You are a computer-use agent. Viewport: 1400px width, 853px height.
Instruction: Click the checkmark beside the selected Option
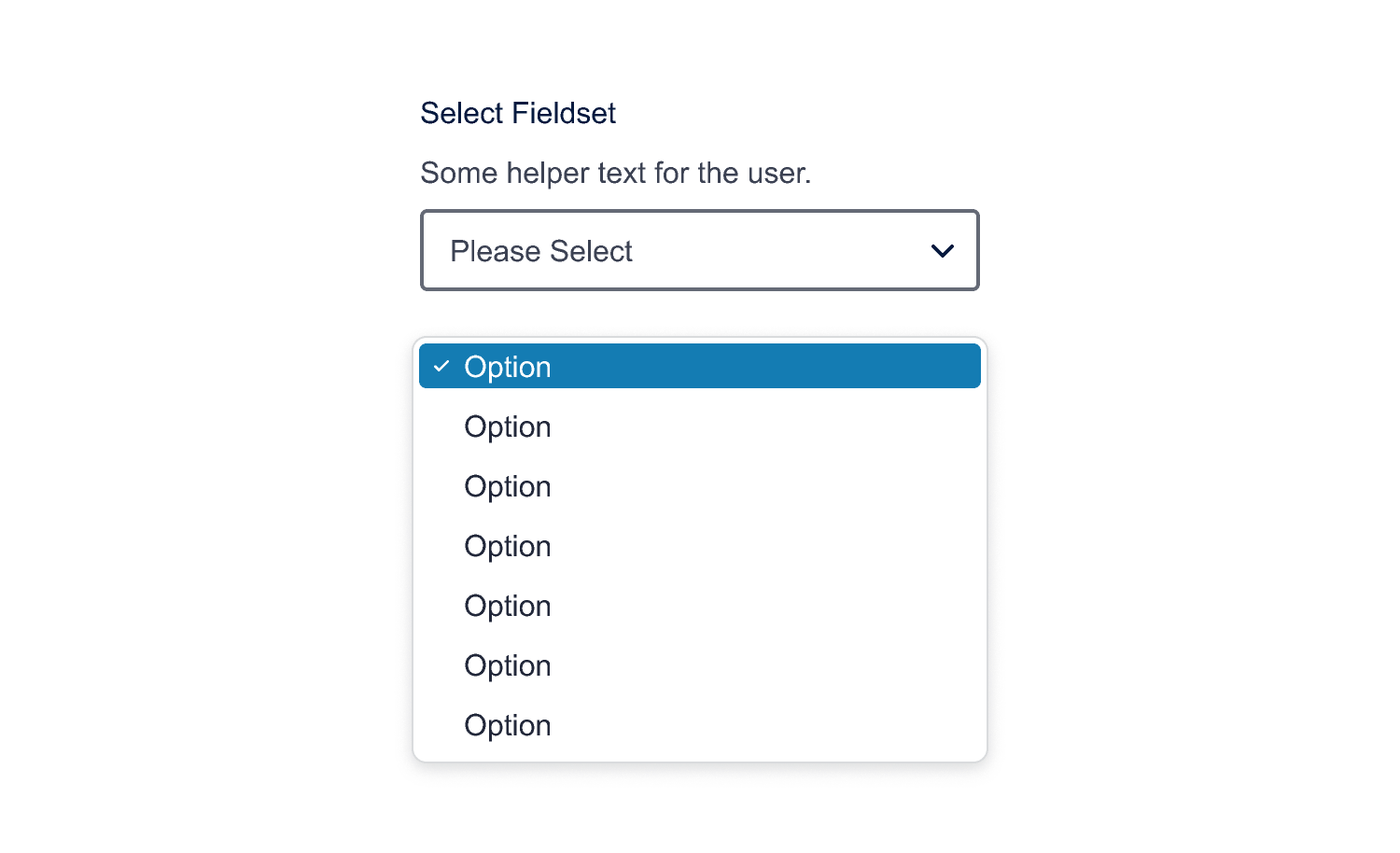tap(442, 366)
